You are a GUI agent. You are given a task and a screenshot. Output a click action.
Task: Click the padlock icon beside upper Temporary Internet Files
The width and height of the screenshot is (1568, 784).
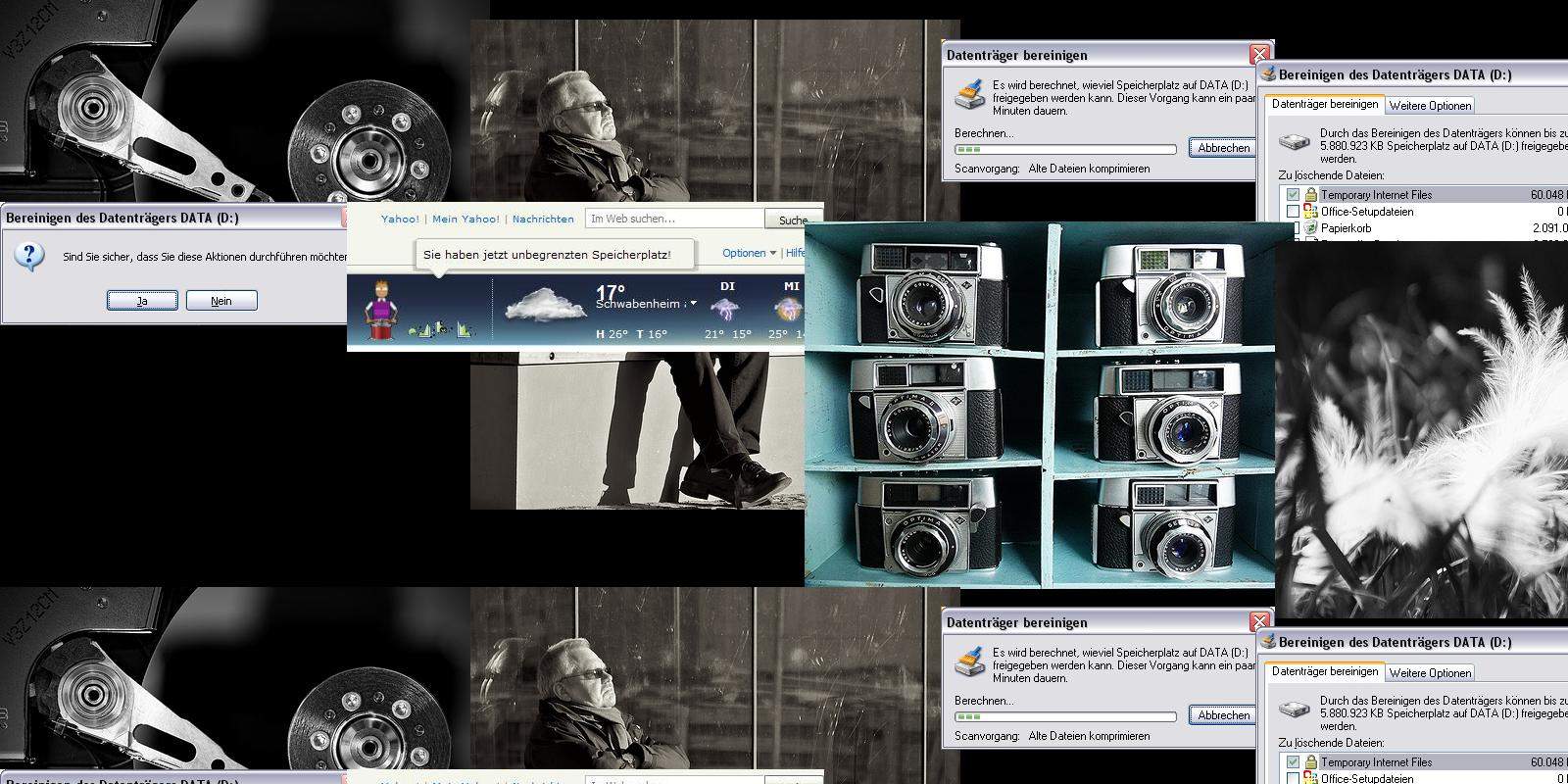pyautogui.click(x=1310, y=195)
